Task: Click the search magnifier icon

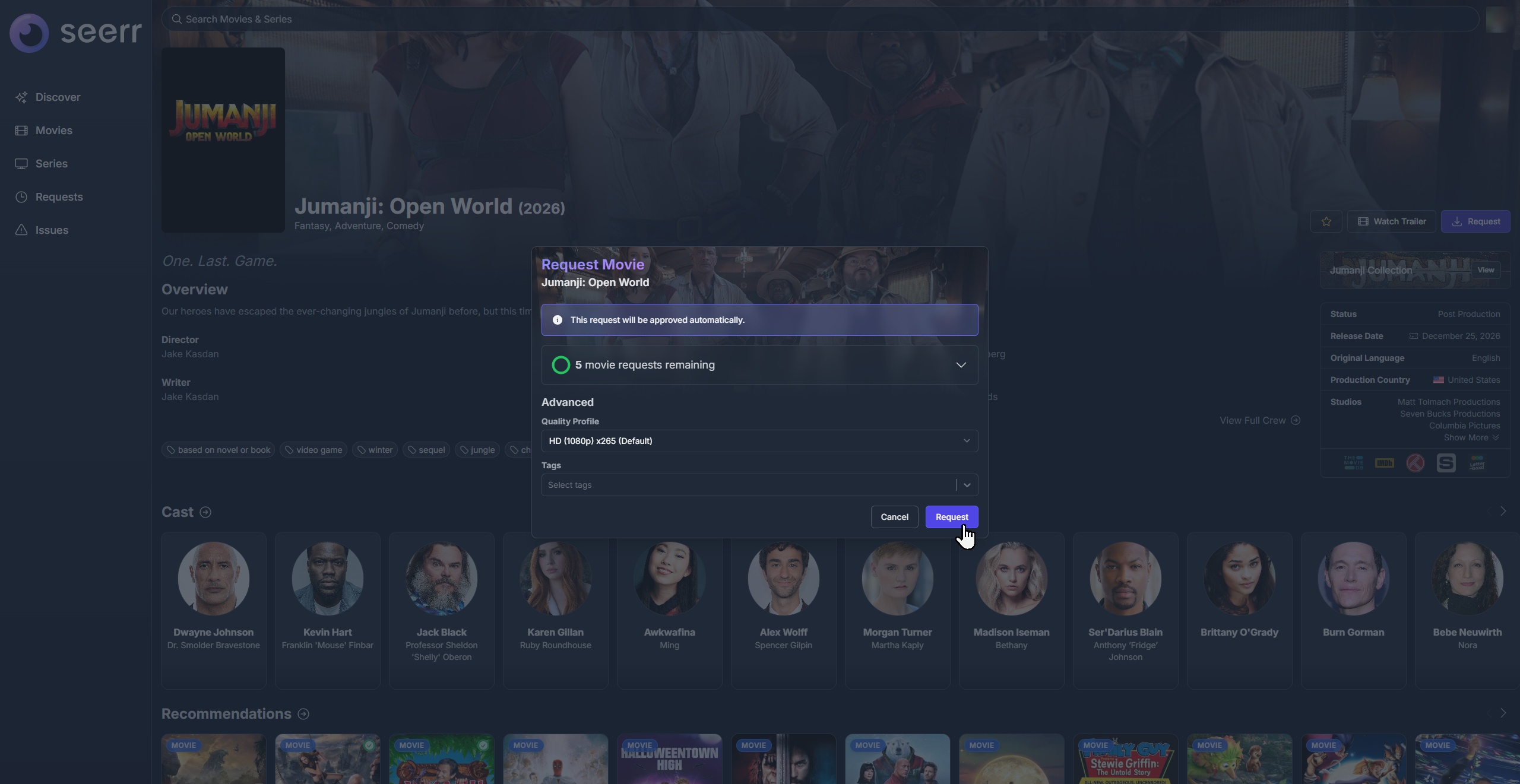Action: [176, 19]
